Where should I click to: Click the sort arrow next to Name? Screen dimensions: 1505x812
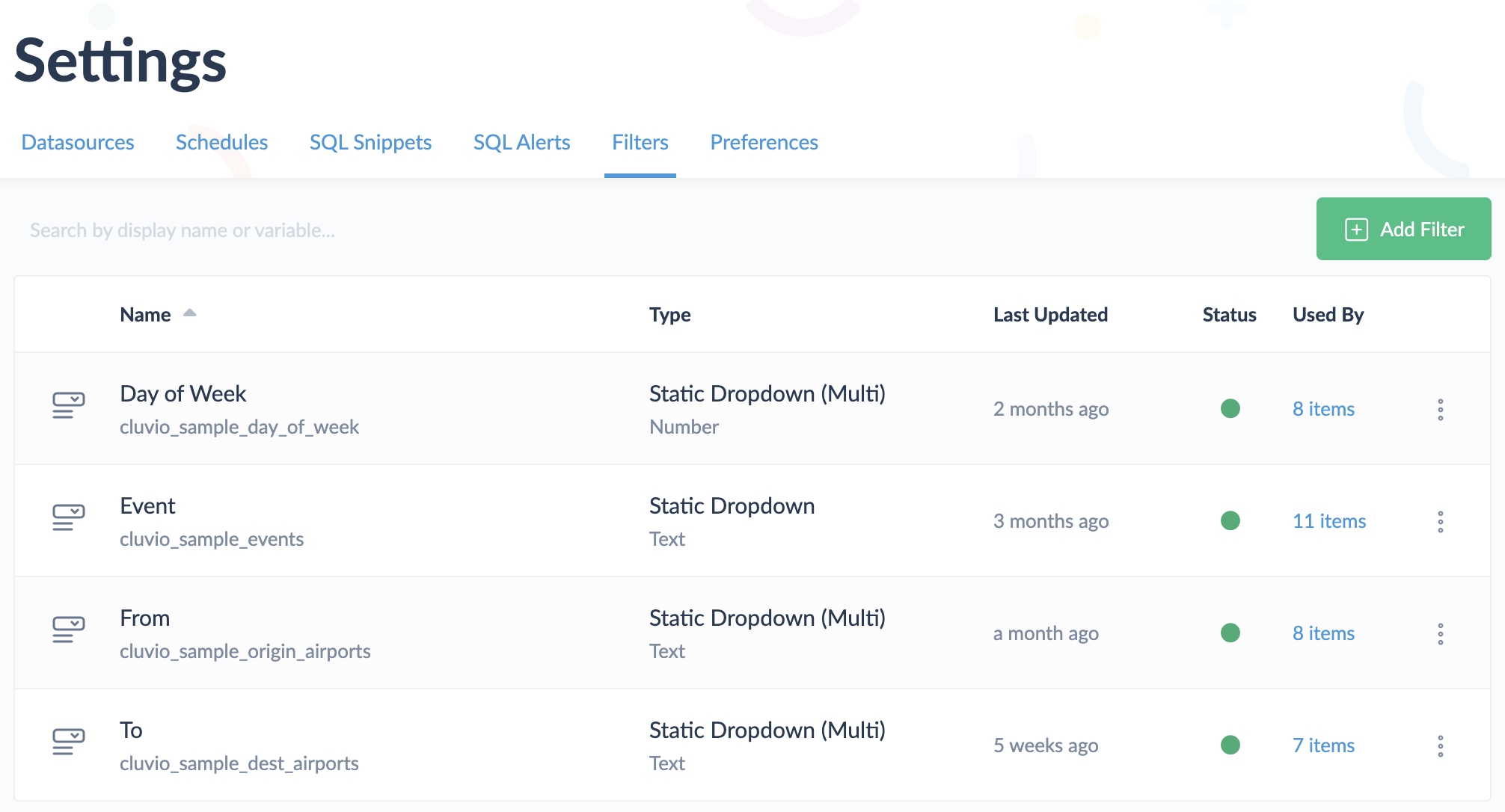(190, 313)
